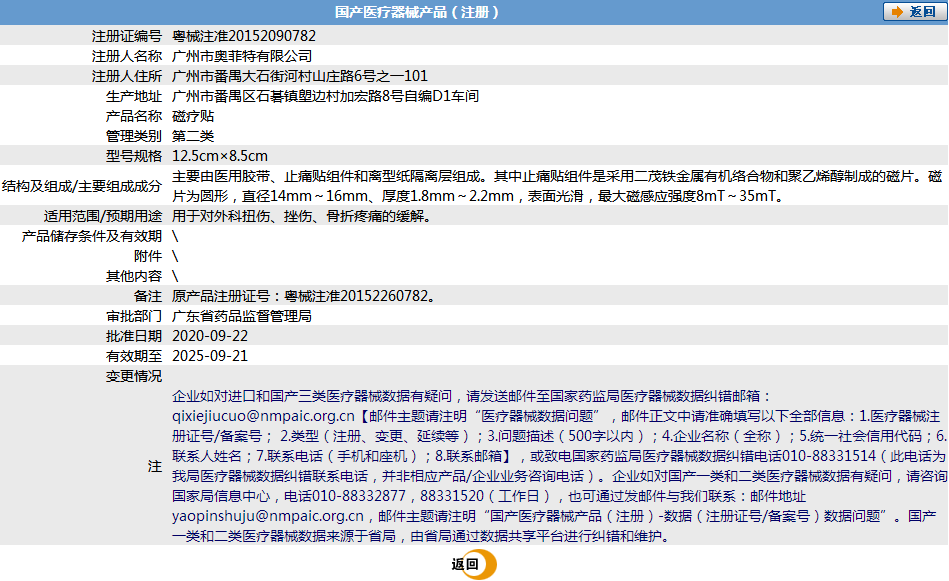Select address 广州市番禺大石街河村山庄路6号之一101

[x=300, y=76]
